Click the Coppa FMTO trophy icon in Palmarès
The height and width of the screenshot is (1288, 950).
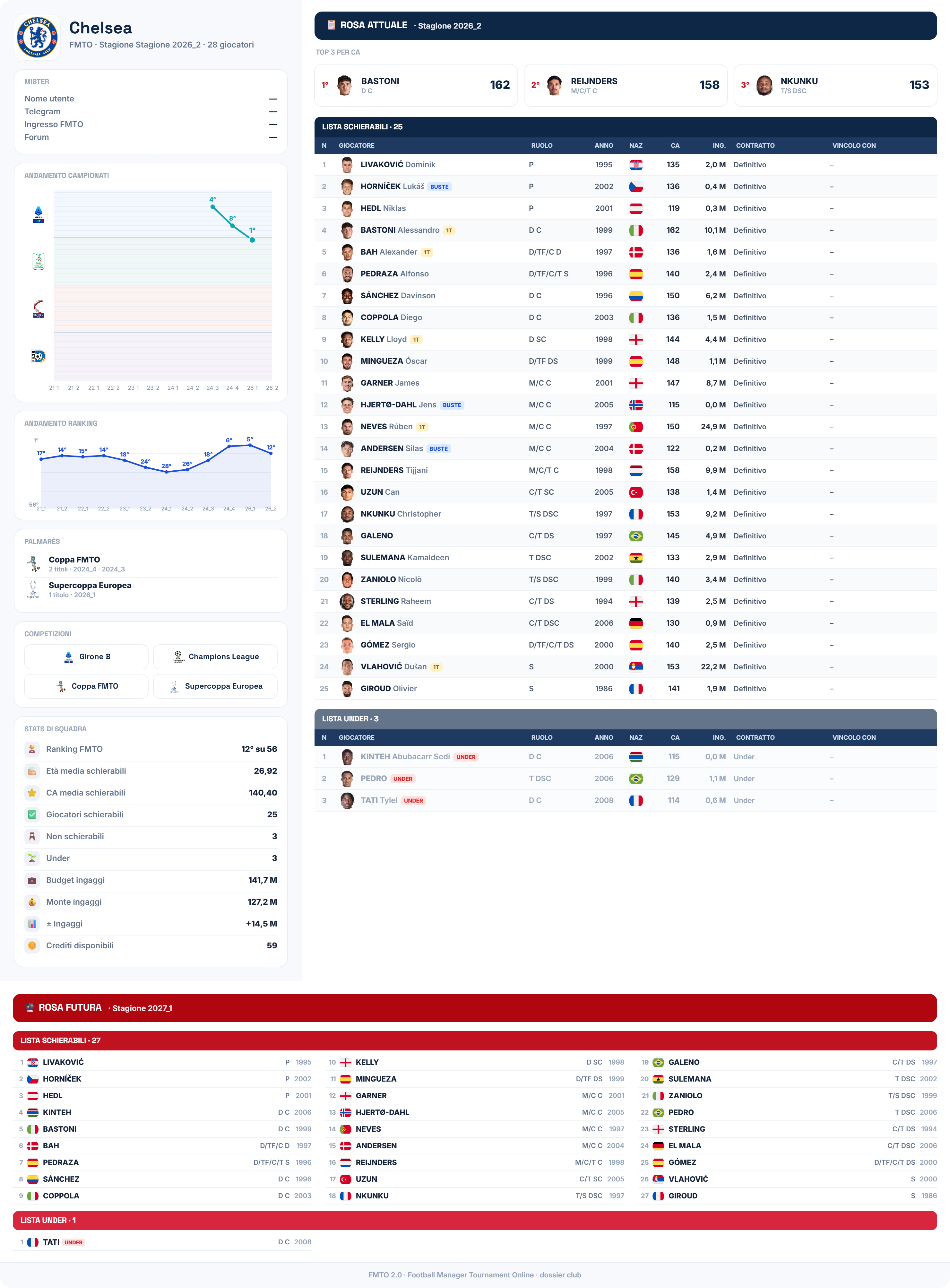click(33, 563)
